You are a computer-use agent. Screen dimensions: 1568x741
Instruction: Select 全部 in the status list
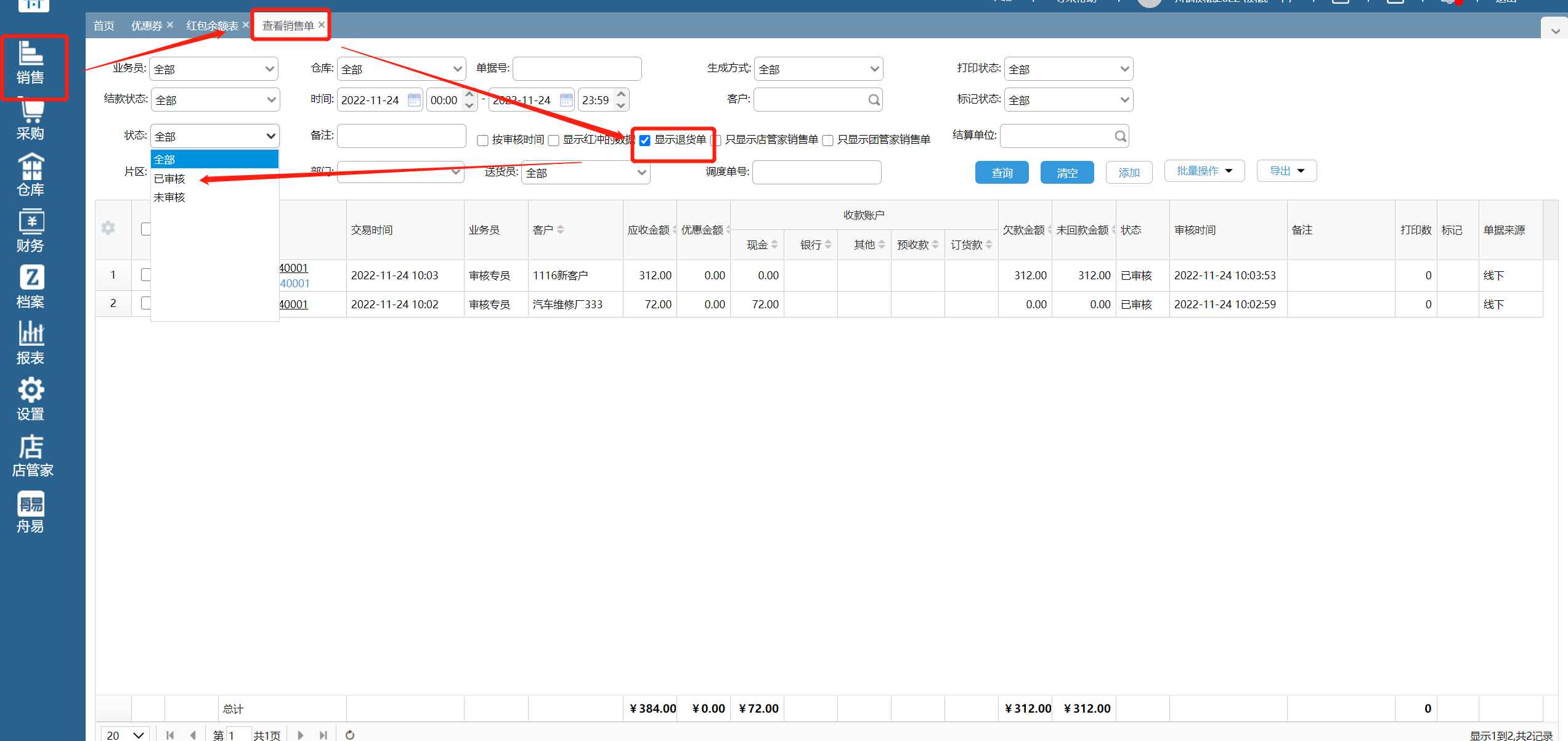(x=214, y=159)
